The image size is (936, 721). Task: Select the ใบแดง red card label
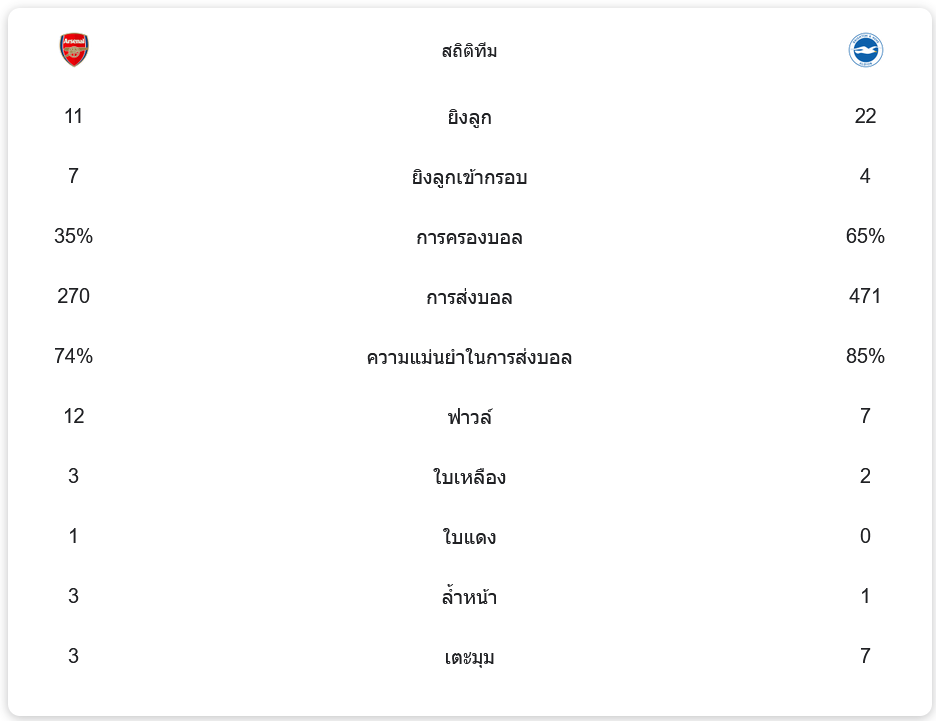pyautogui.click(x=469, y=538)
